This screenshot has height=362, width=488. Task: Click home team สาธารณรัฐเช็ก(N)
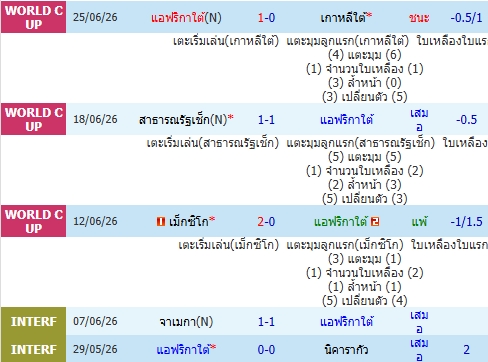183,119
